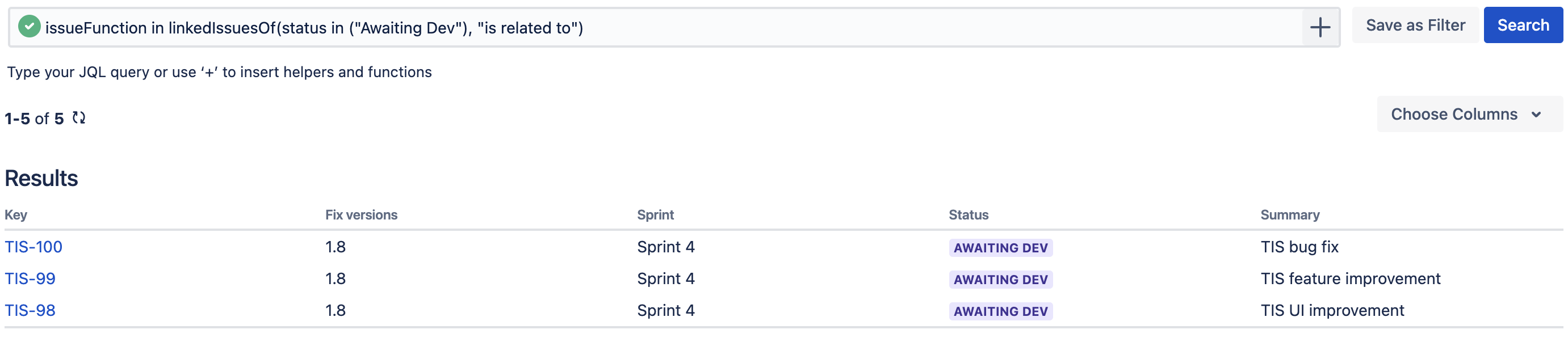Click the '+' insert helpers icon
1568x338 pixels.
(1320, 27)
